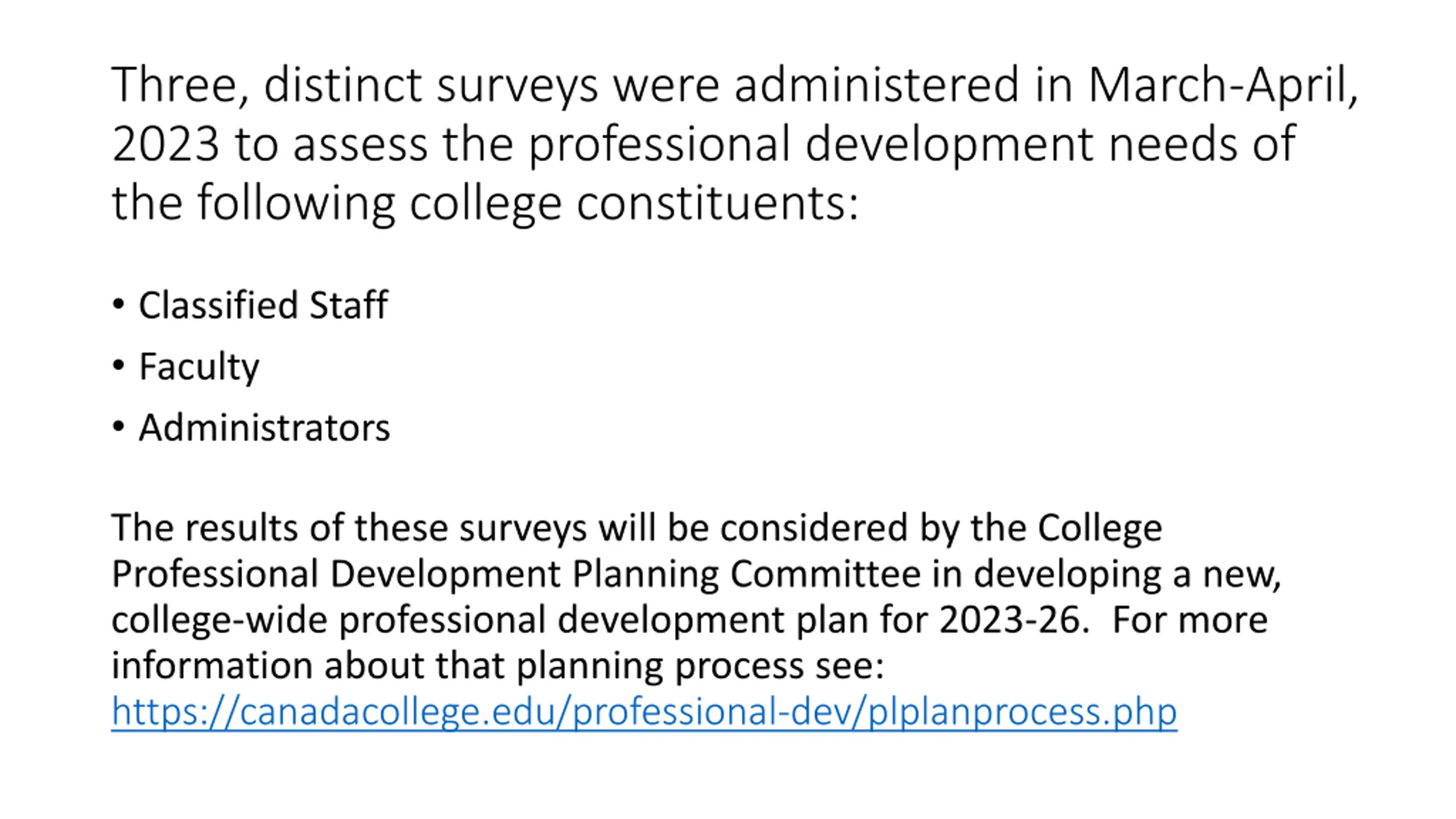
Task: Click "information about that planning process see:"
Action: pos(498,665)
